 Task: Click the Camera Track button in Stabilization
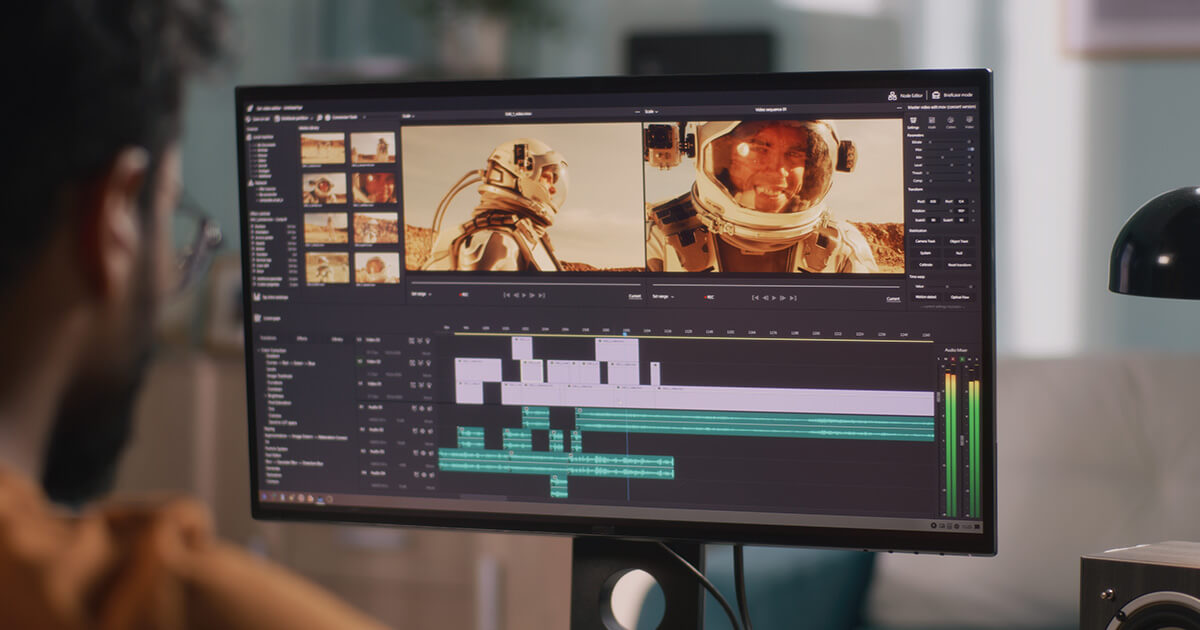[x=925, y=241]
